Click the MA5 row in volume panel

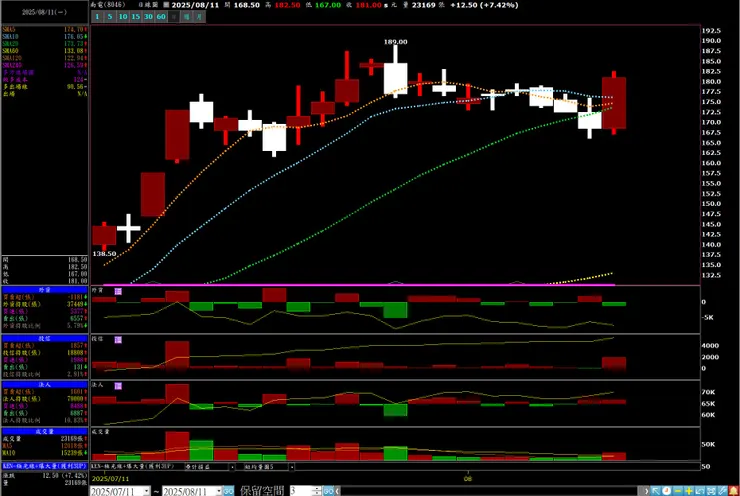tap(44, 446)
